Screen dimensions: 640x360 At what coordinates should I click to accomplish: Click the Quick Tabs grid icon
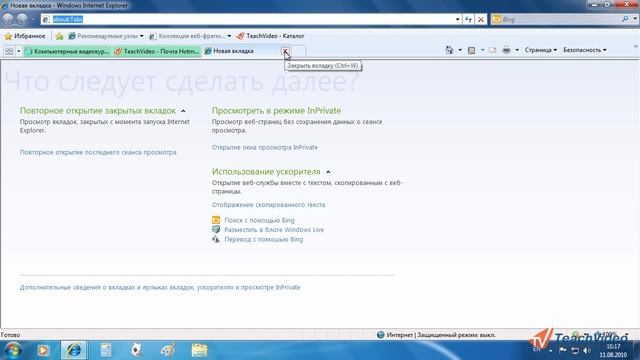[x=9, y=51]
